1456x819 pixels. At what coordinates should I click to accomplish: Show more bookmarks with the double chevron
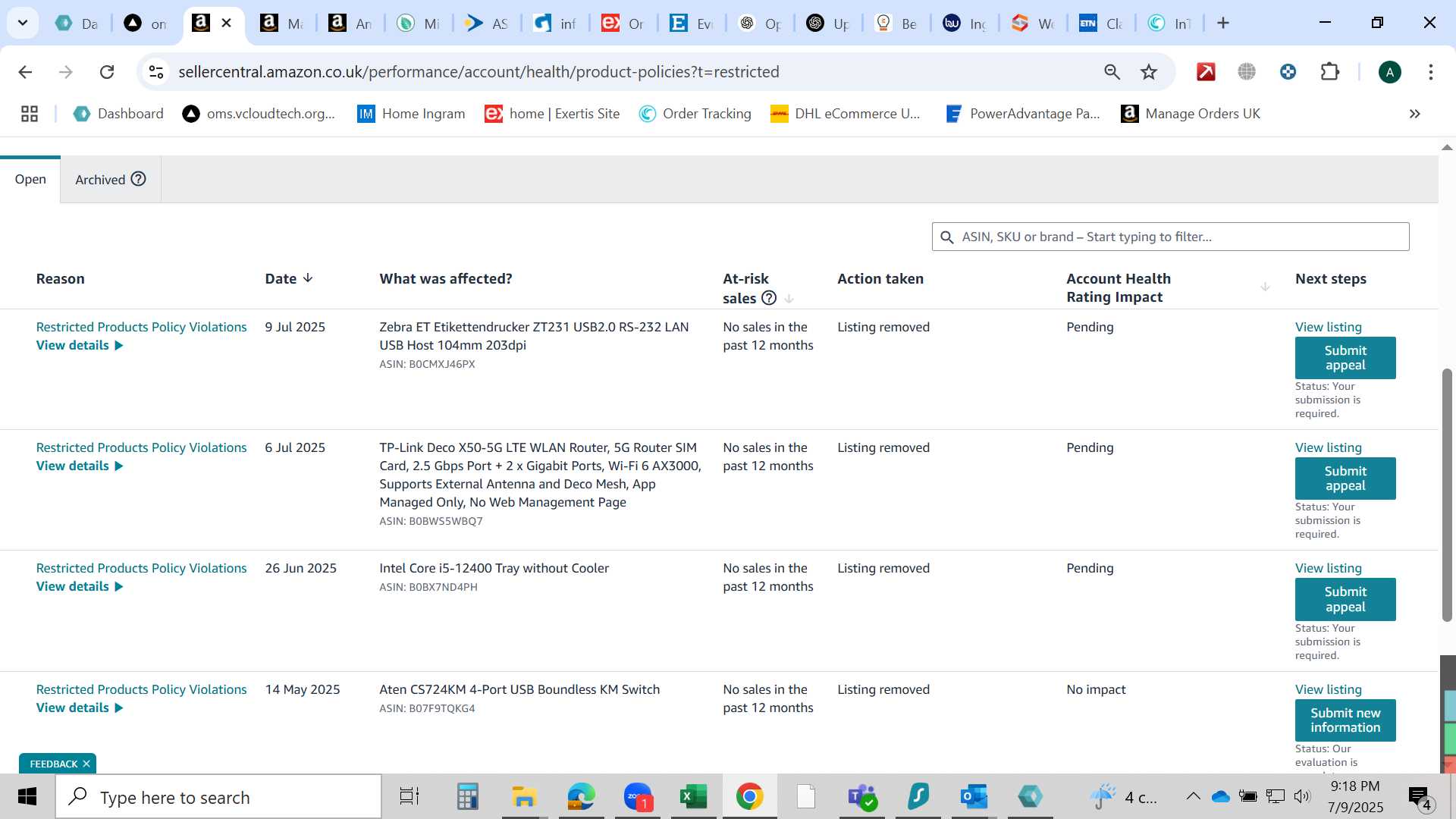(1414, 114)
